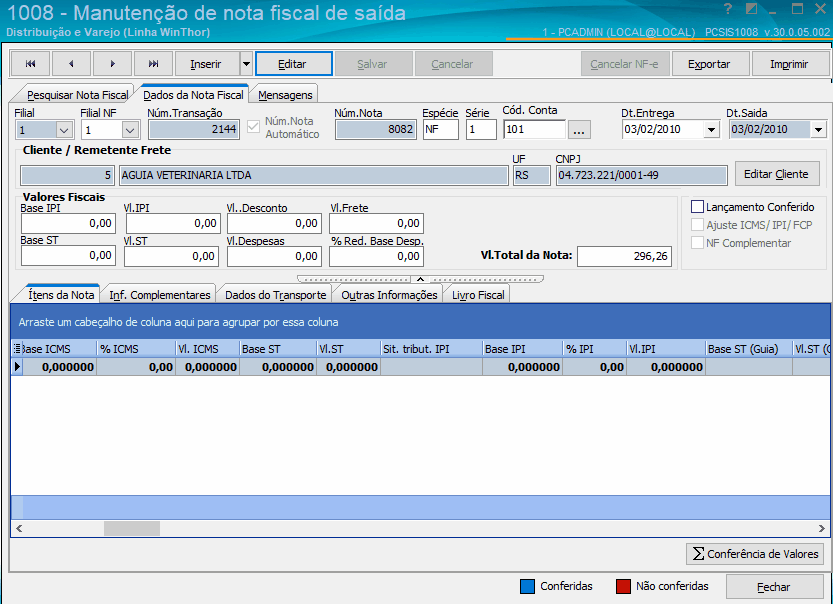Click the Salvar button
Viewport: 833px width, 604px height.
pyautogui.click(x=372, y=64)
